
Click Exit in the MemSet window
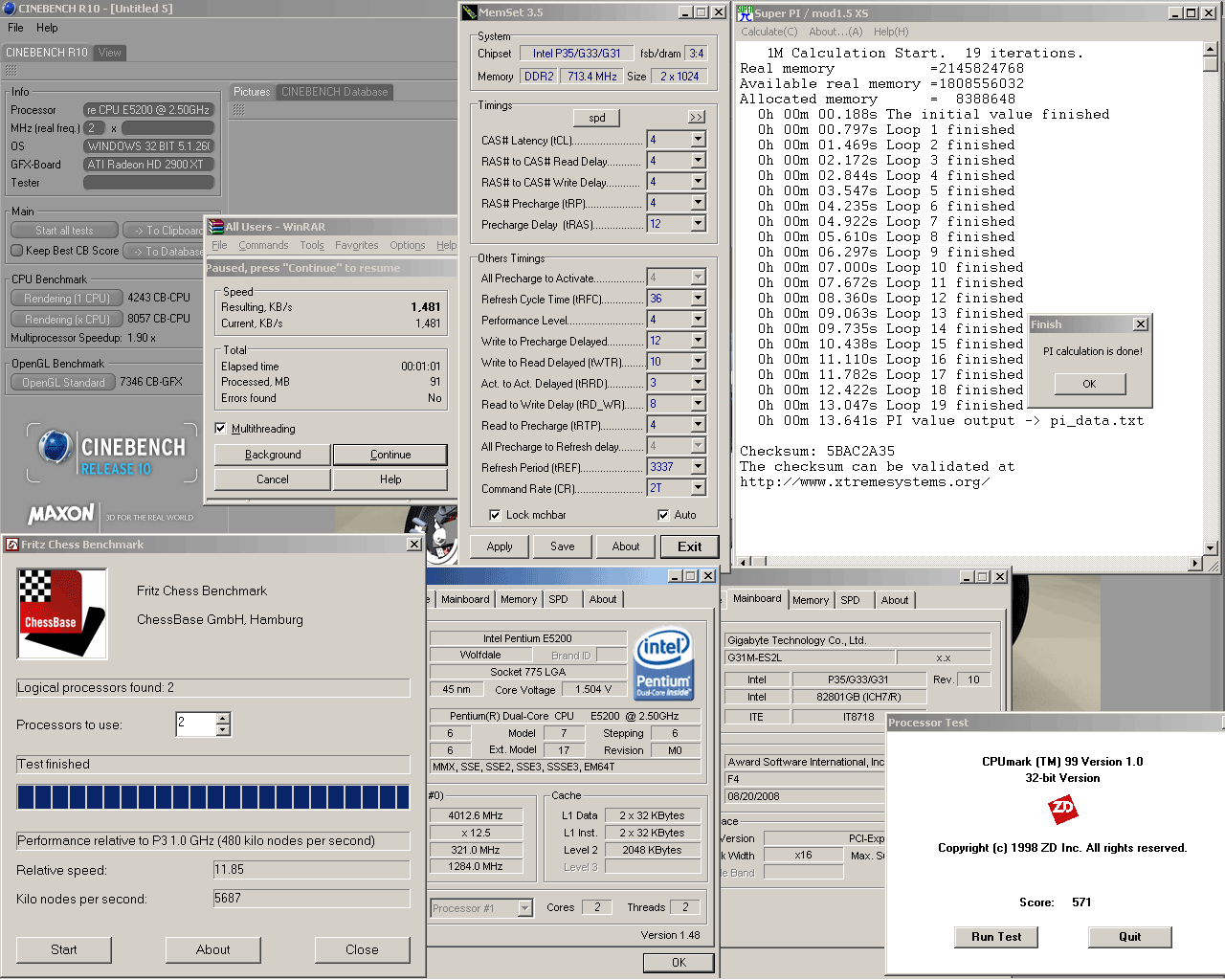click(690, 546)
